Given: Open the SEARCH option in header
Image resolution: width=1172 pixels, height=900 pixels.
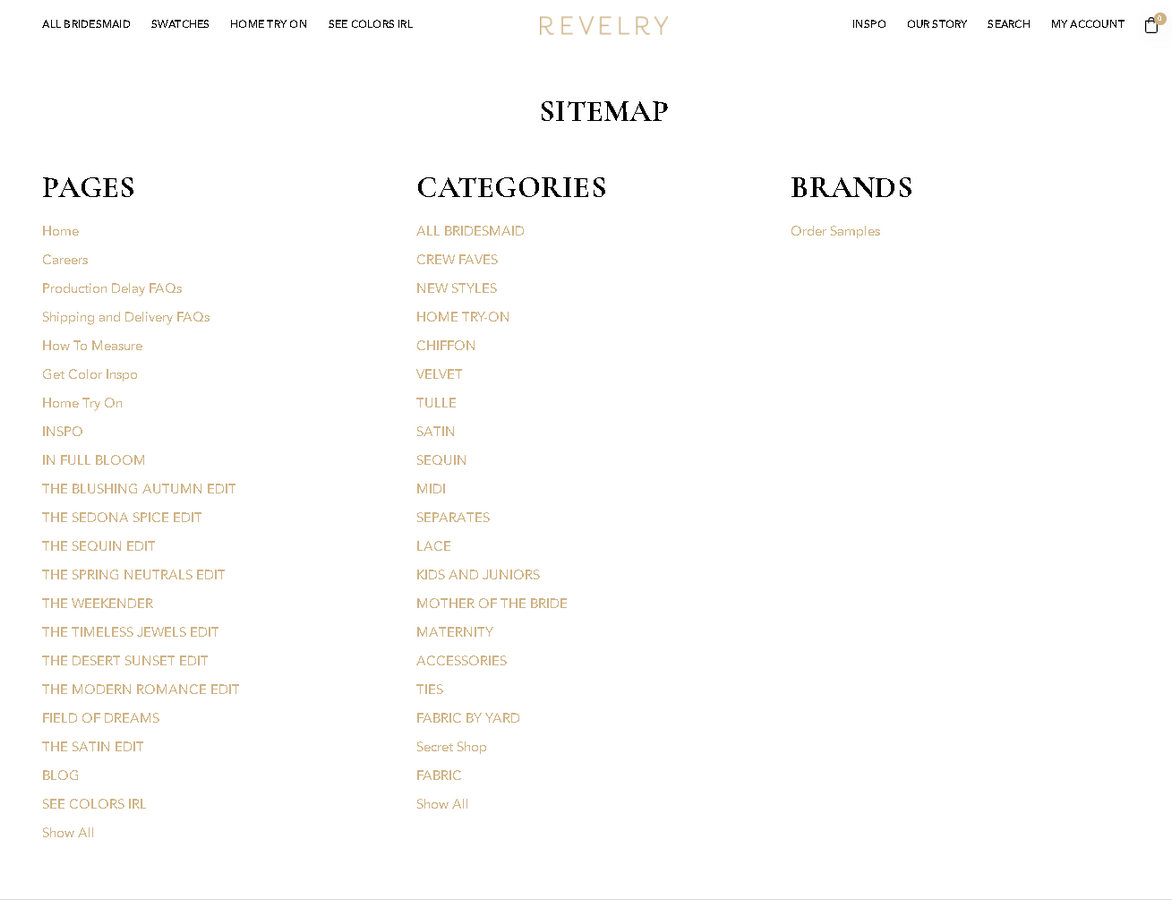Looking at the screenshot, I should point(1008,24).
